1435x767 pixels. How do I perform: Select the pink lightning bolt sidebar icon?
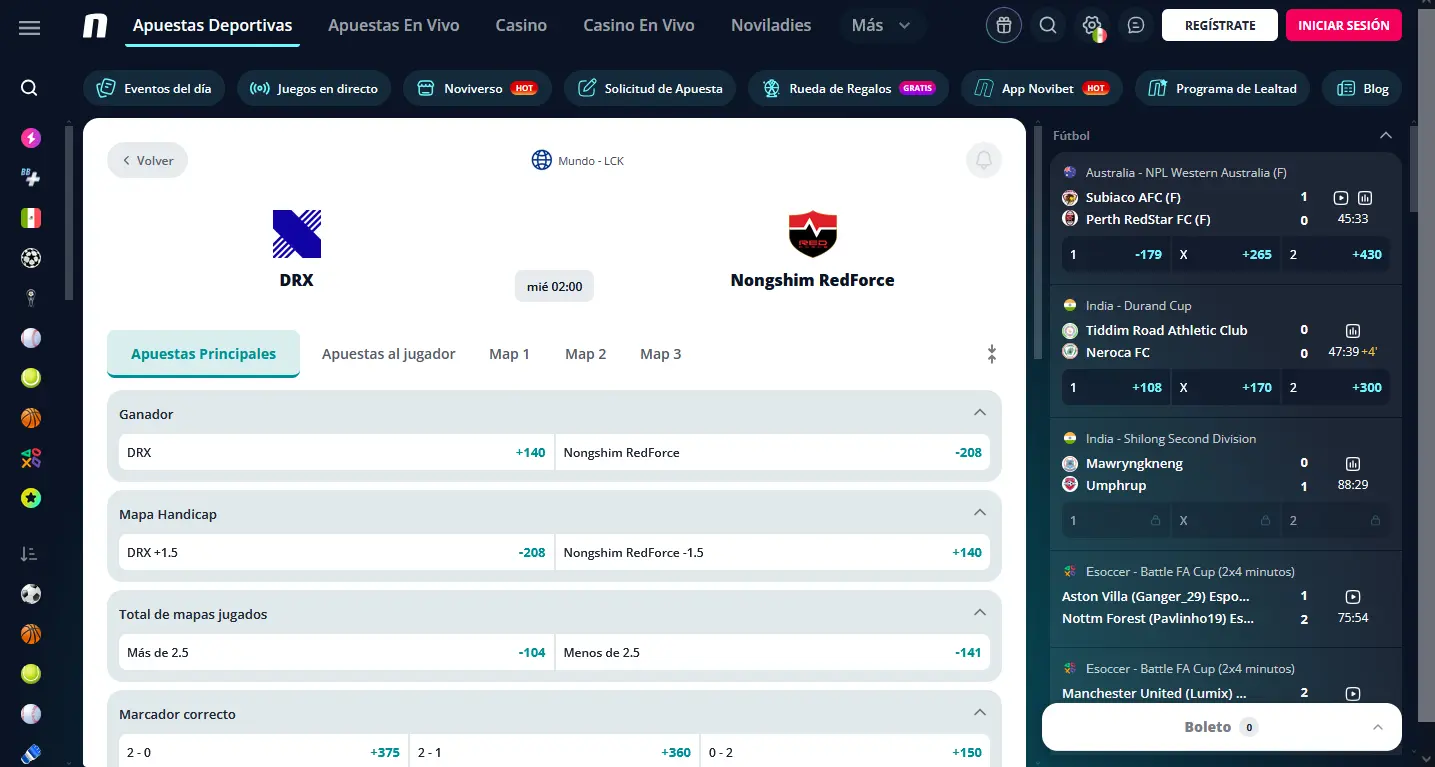tap(31, 138)
